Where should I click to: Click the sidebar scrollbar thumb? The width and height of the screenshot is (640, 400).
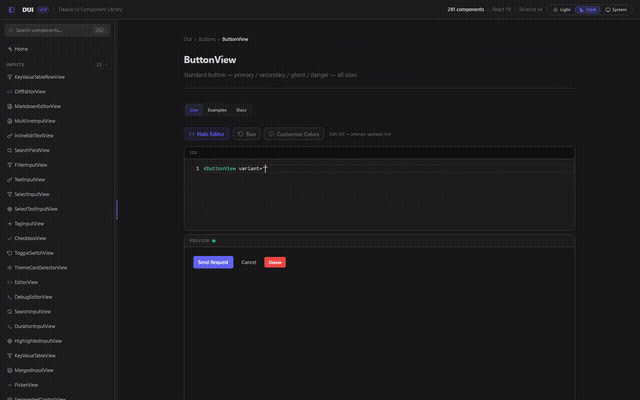click(x=117, y=210)
